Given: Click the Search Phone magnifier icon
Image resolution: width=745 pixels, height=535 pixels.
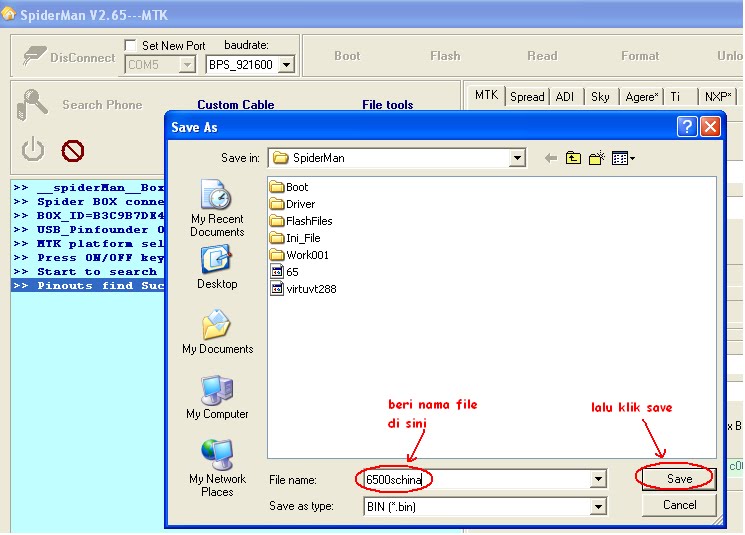Looking at the screenshot, I should (32, 104).
